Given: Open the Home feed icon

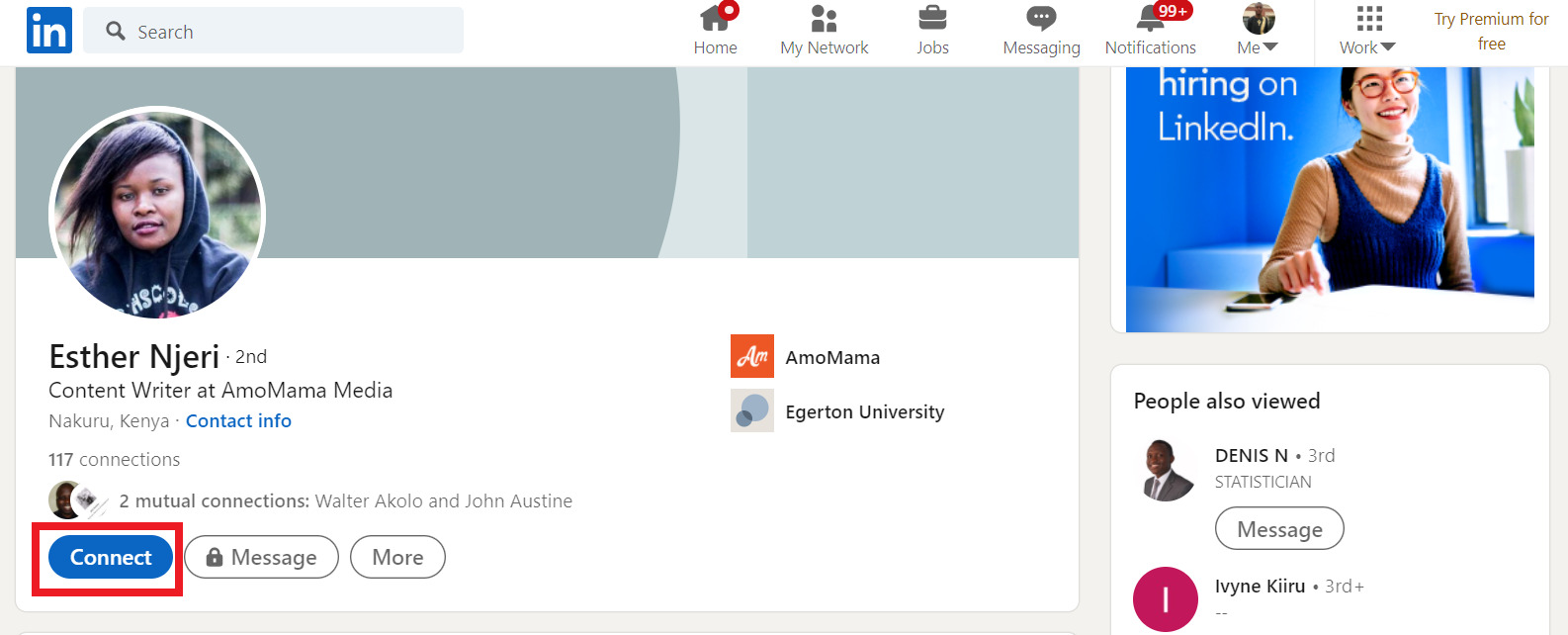Looking at the screenshot, I should [715, 20].
